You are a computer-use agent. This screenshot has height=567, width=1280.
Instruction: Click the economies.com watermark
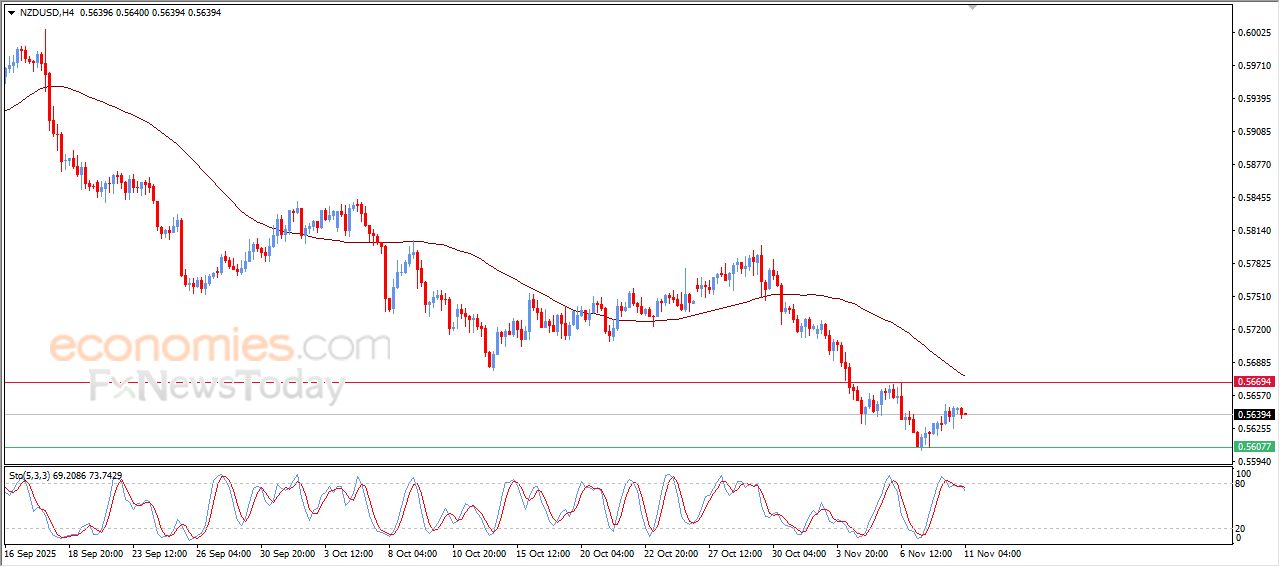(x=220, y=346)
